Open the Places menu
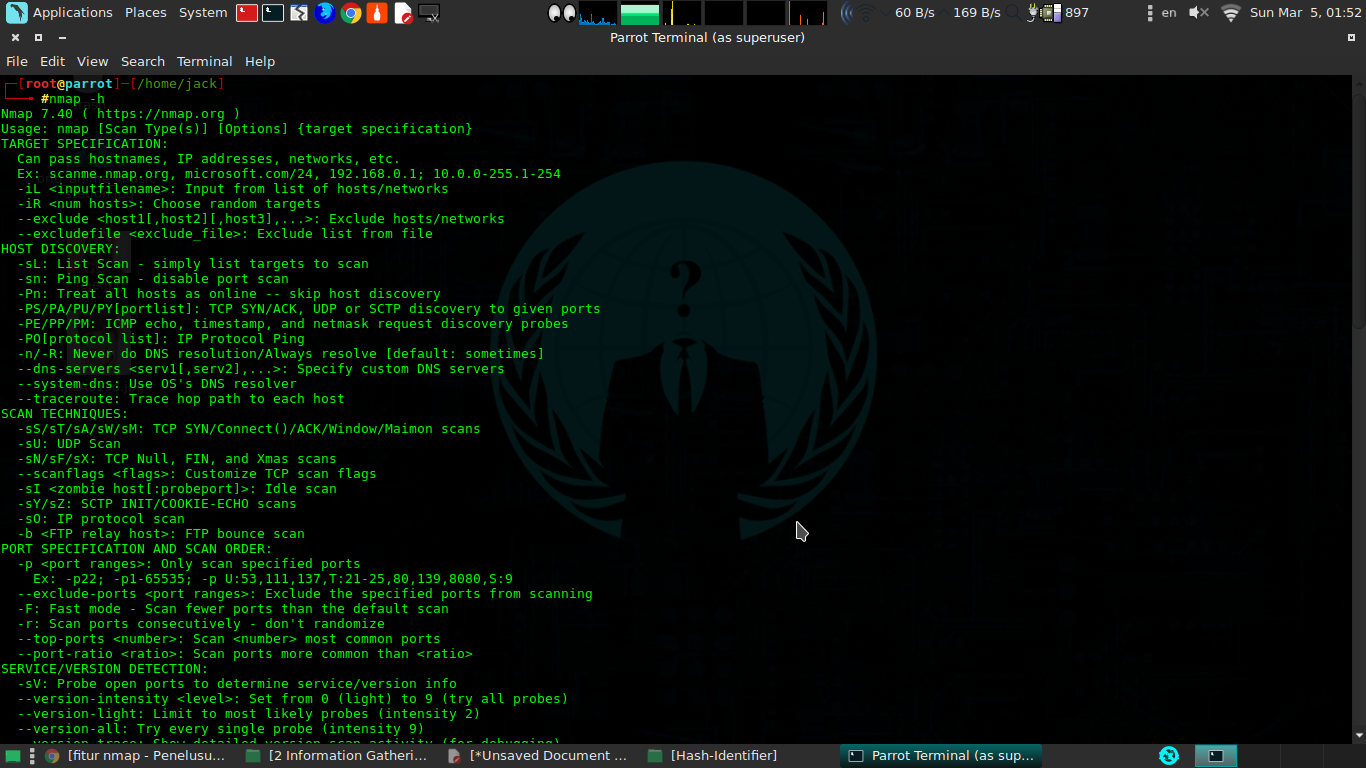The width and height of the screenshot is (1366, 768). tap(146, 13)
